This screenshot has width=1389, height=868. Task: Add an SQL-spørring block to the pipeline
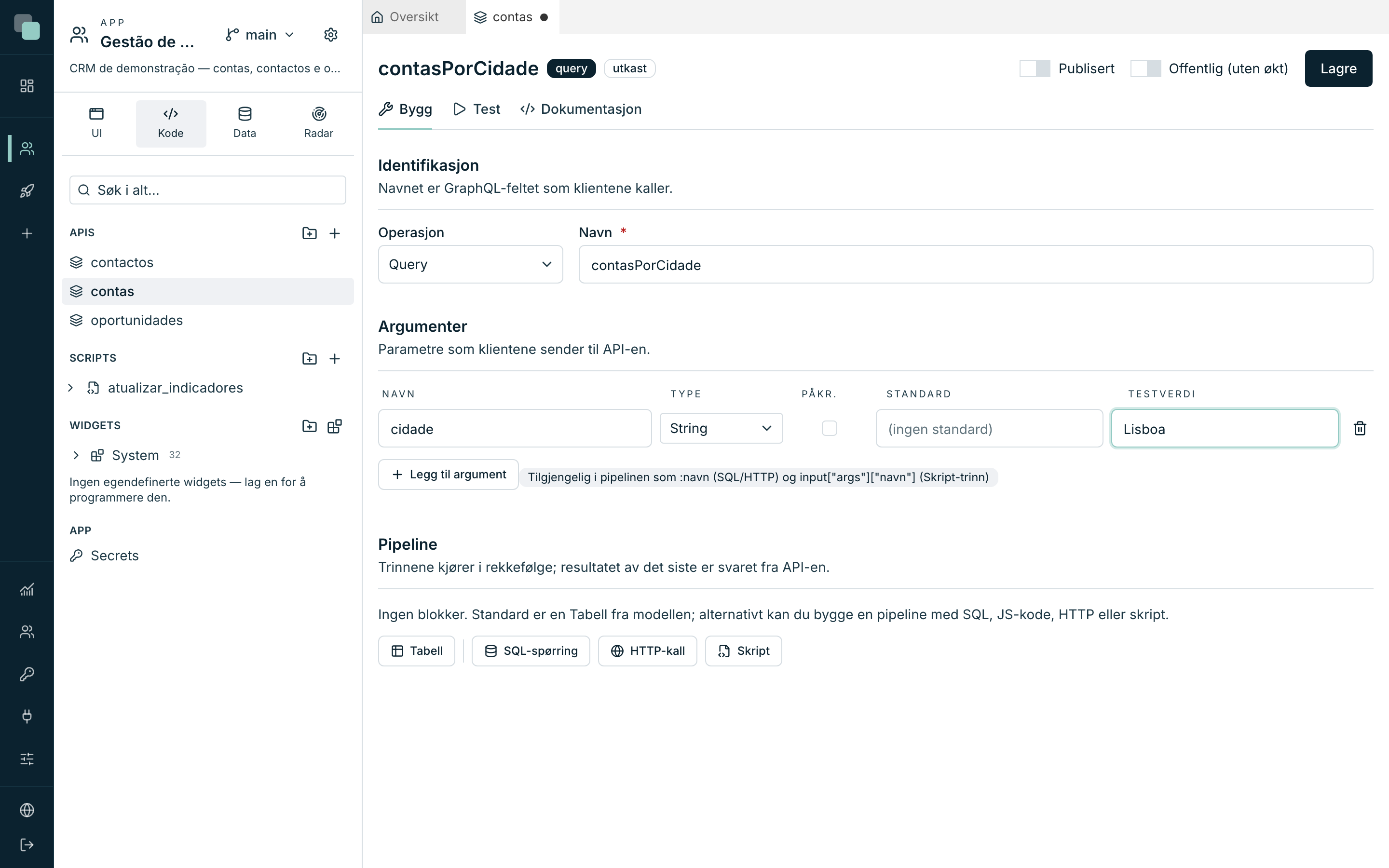[x=531, y=651]
